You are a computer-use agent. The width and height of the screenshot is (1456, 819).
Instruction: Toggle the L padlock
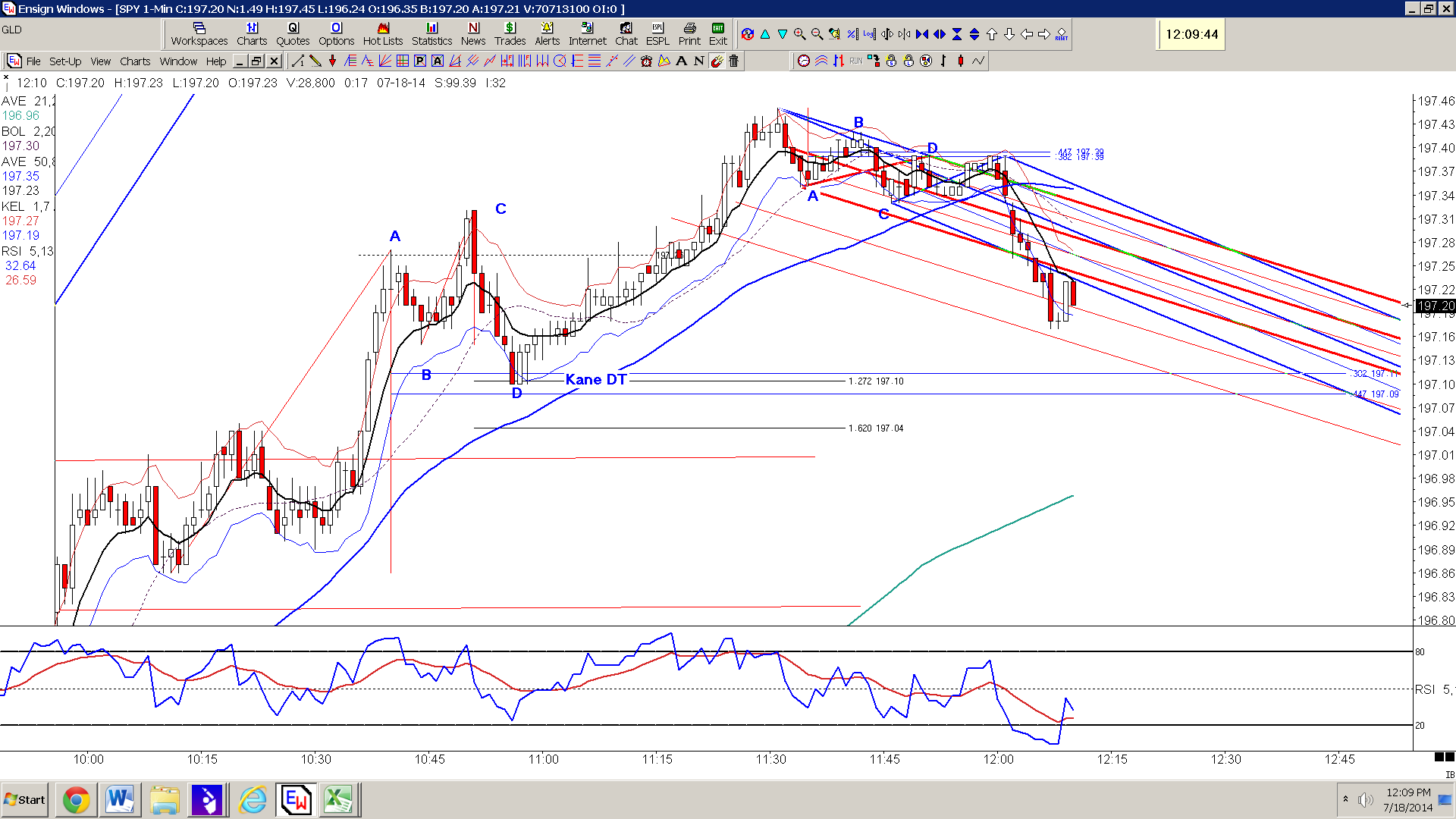[x=908, y=61]
